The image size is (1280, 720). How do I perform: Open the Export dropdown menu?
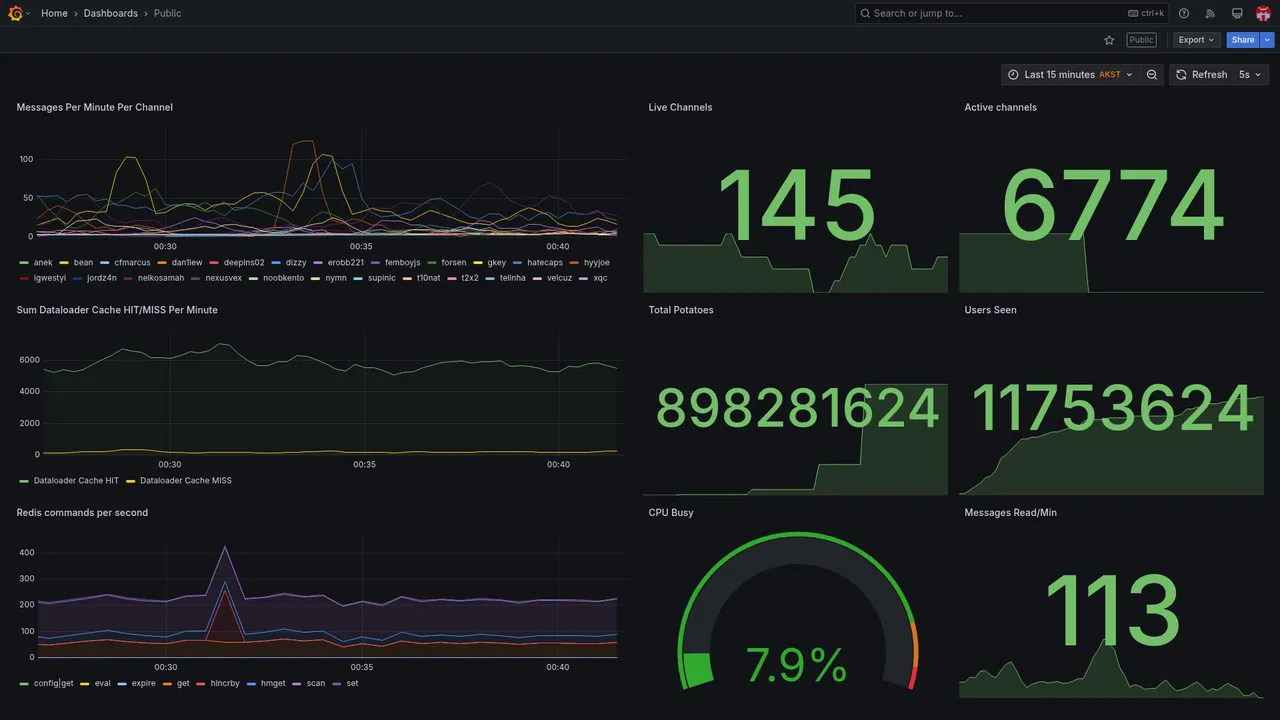pos(1197,40)
